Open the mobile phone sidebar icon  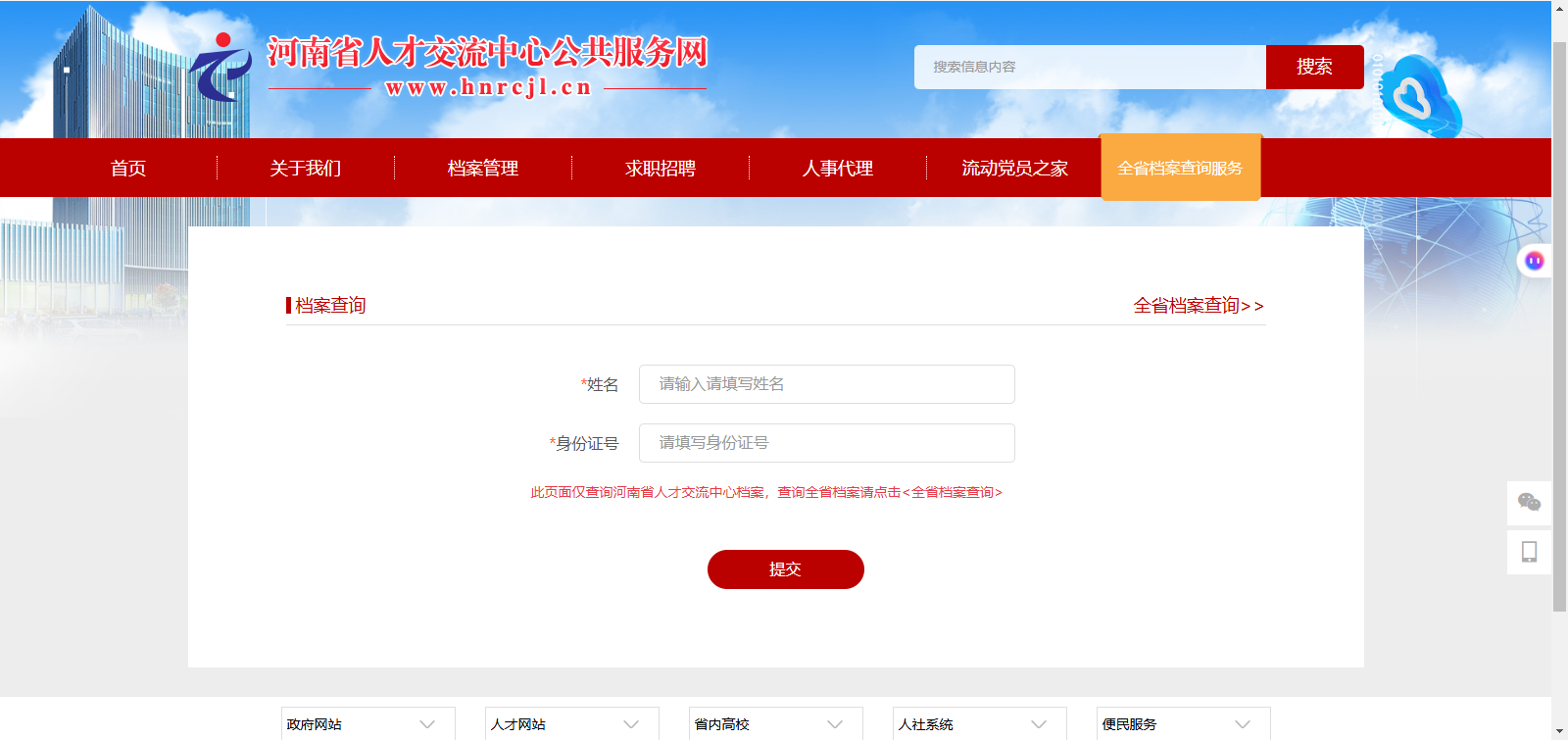pos(1529,552)
